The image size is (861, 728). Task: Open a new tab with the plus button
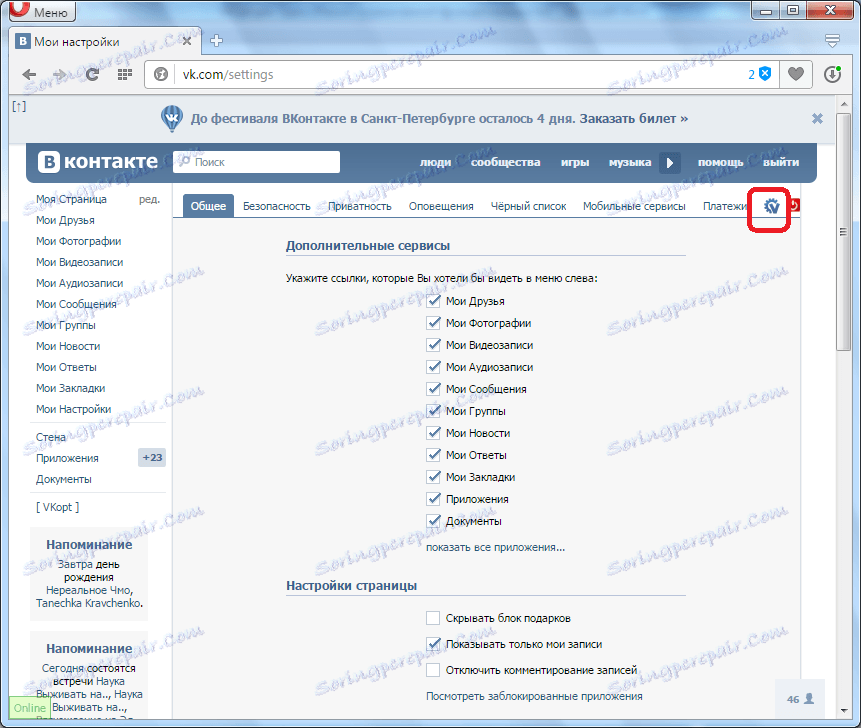[216, 41]
